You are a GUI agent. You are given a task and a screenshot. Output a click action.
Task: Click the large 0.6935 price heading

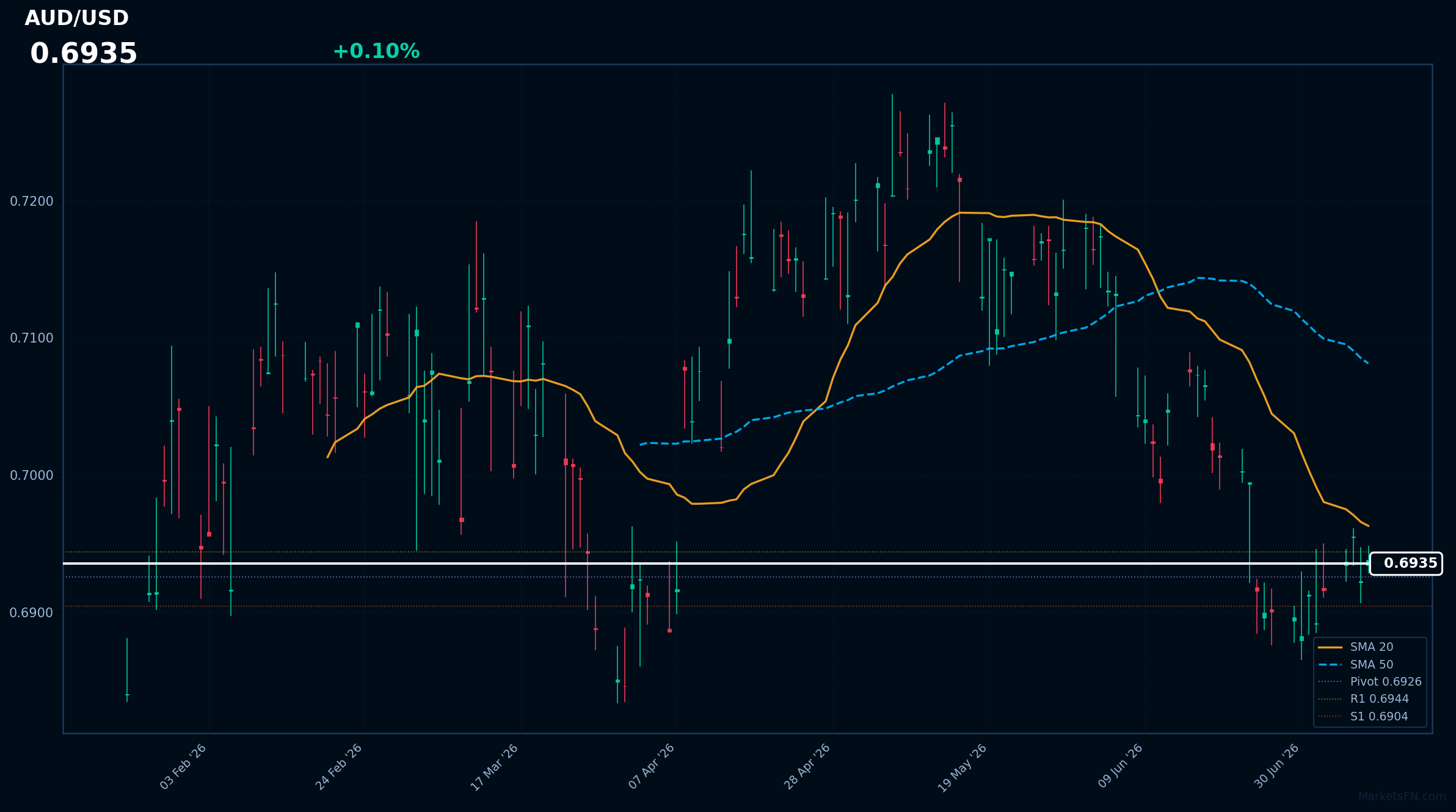(x=84, y=54)
